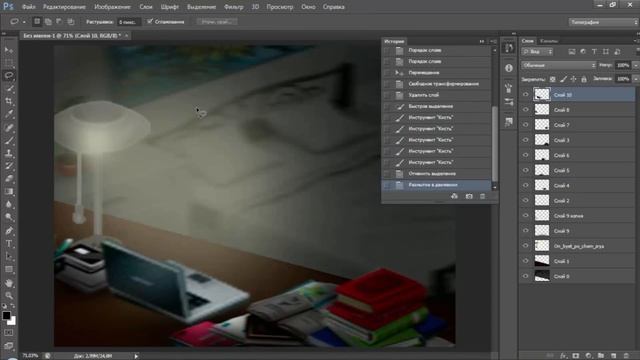
Task: Hide layer Слой 0
Action: coord(526,276)
